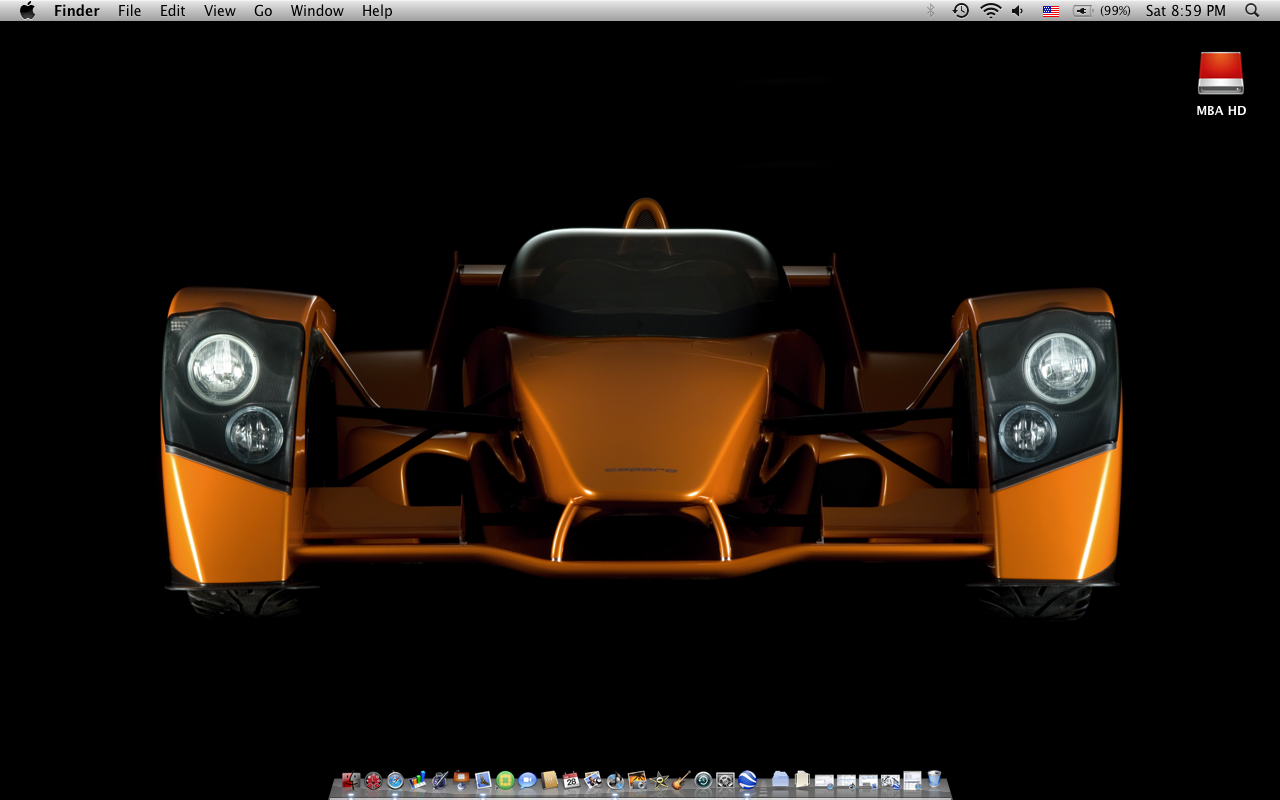
Task: Click the volume speaker icon
Action: [1018, 11]
